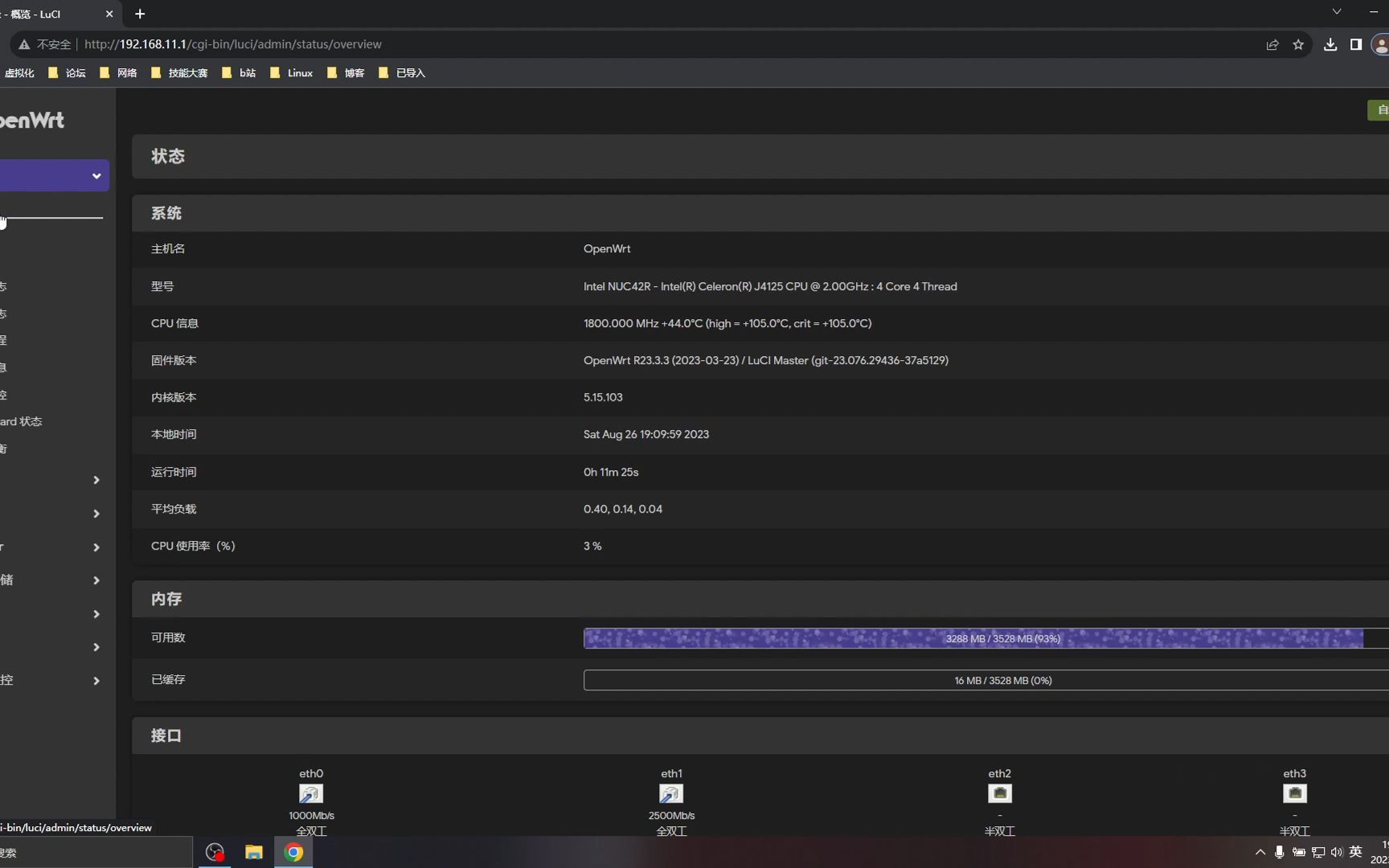
Task: Click the 运行时间 row label
Action: coord(174,473)
